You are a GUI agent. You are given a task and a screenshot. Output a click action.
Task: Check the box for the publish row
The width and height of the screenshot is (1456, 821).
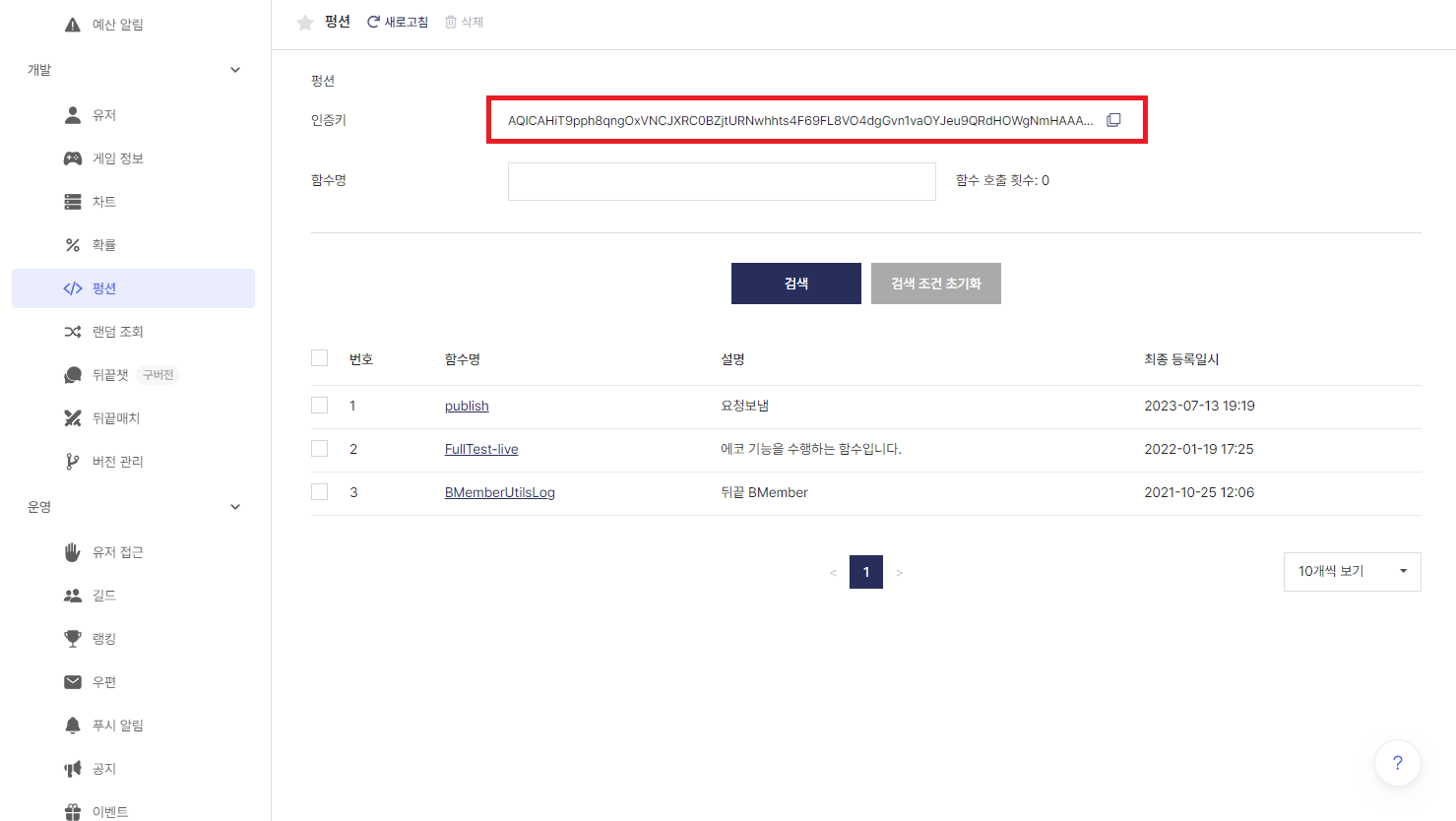click(x=319, y=406)
